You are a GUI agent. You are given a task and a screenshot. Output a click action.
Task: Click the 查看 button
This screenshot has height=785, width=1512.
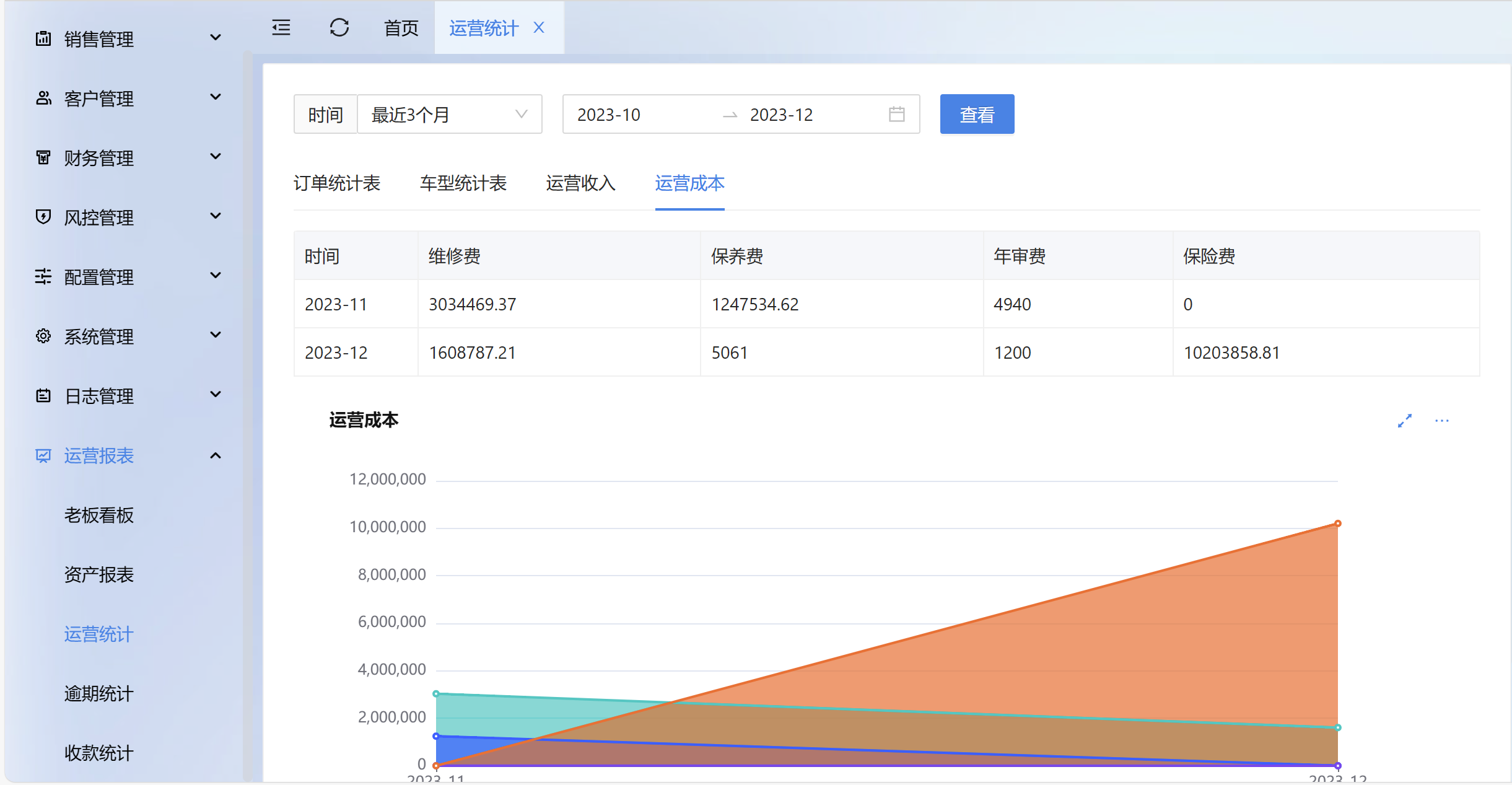pyautogui.click(x=976, y=114)
